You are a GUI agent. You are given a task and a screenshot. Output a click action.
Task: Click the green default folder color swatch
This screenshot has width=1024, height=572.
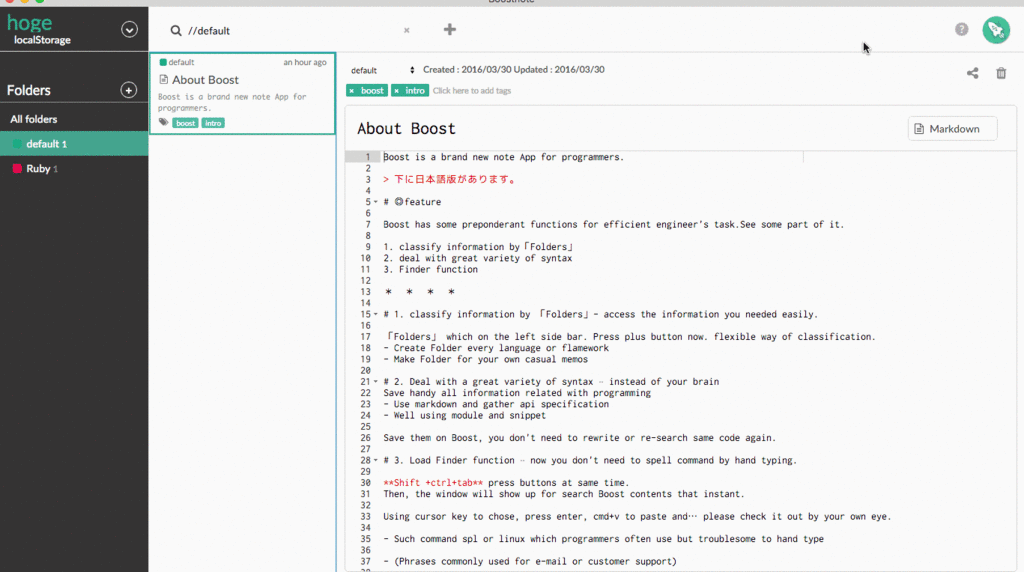point(17,144)
